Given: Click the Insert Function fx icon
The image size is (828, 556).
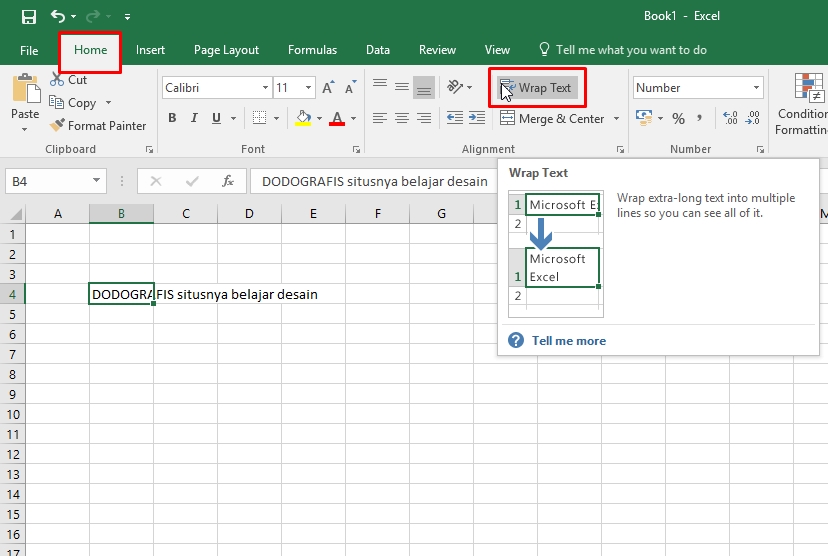Looking at the screenshot, I should click(228, 181).
